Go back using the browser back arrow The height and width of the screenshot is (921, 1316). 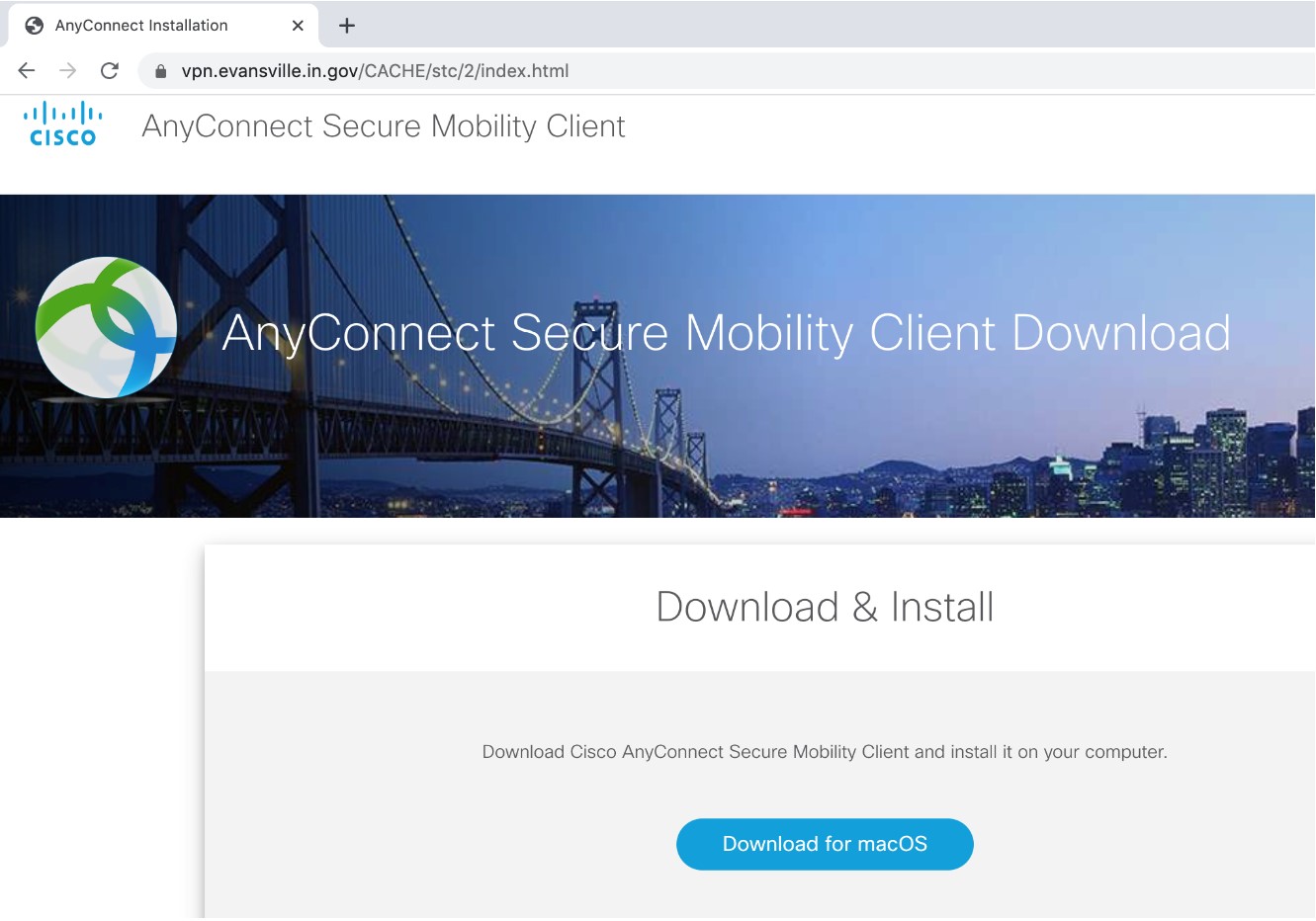(27, 70)
